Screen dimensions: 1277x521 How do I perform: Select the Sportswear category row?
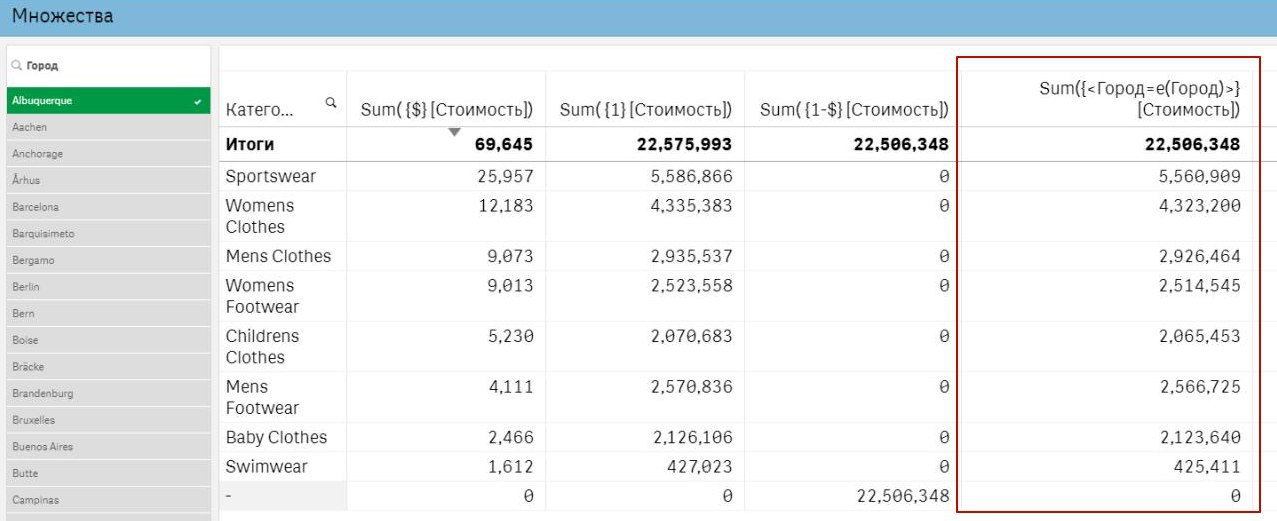271,177
